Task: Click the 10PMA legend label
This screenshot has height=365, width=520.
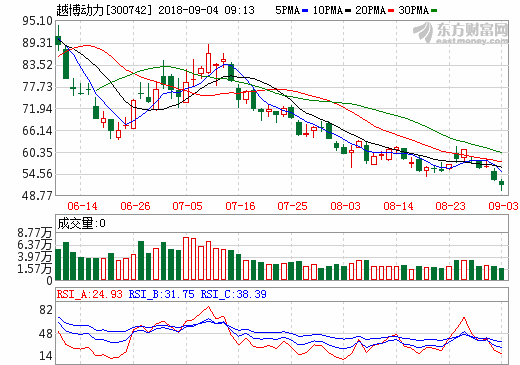Action: 328,10
